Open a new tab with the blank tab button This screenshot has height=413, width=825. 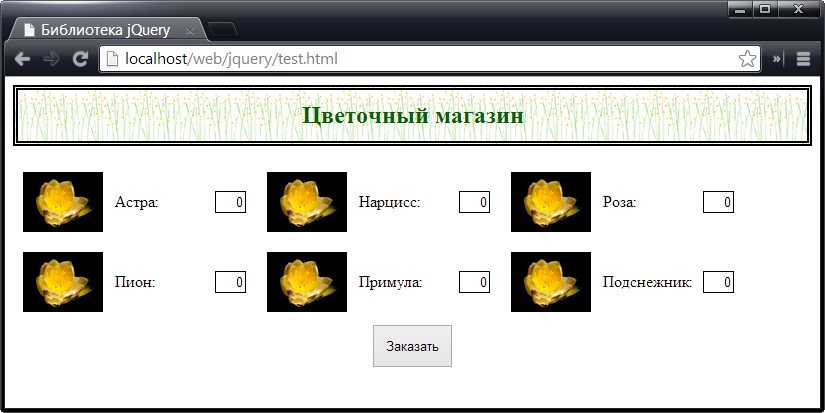(x=223, y=30)
